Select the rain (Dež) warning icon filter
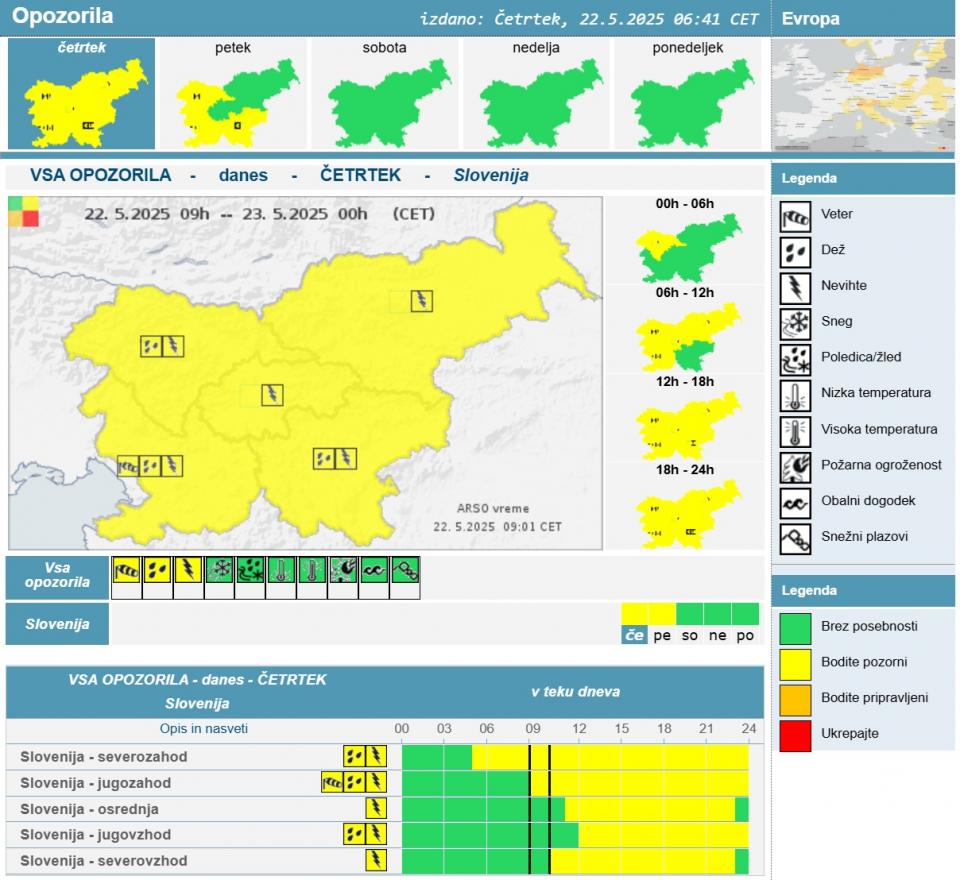Screen dimensions: 960x880 tap(158, 571)
